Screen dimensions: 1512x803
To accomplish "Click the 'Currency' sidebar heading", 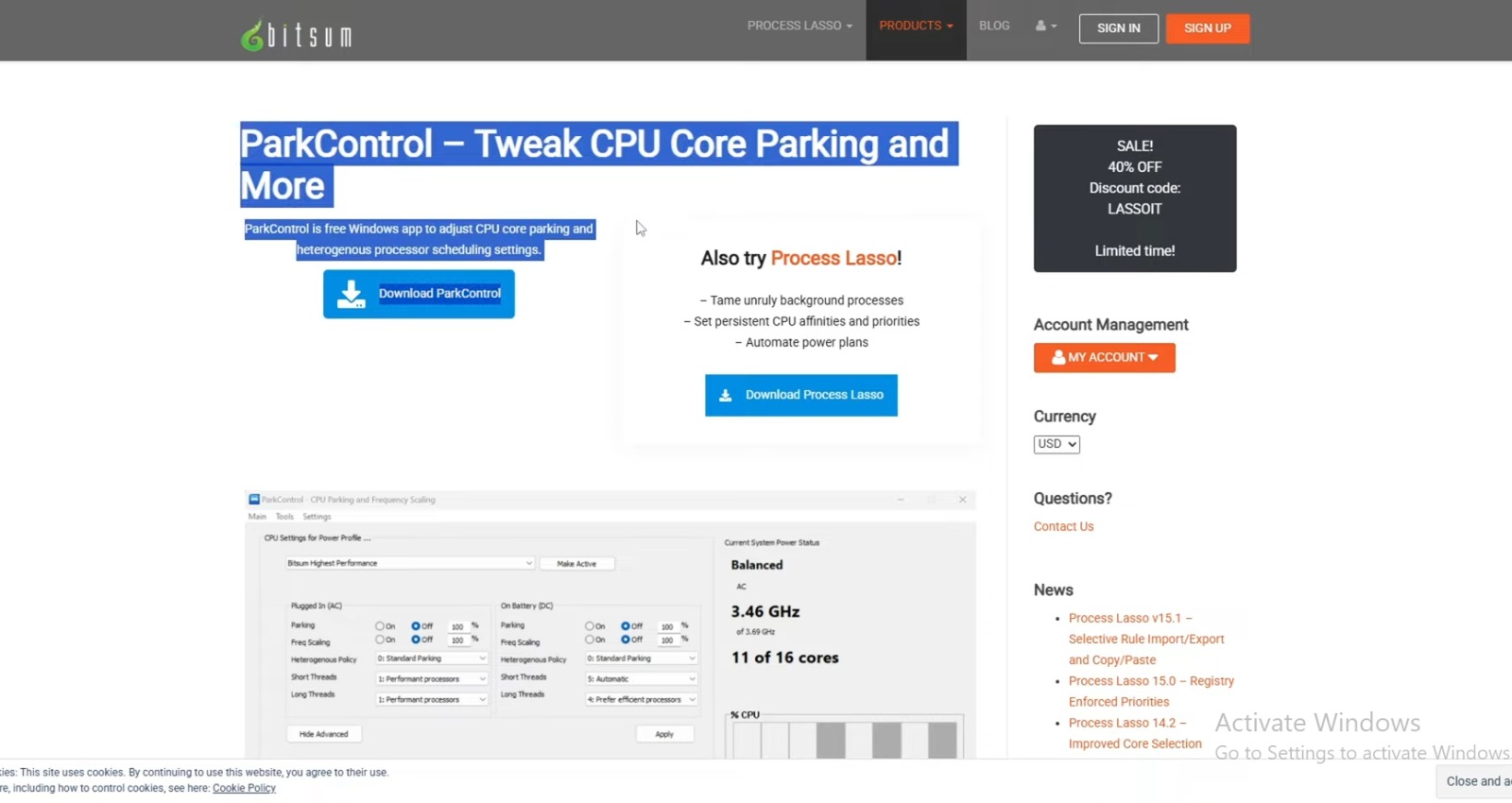I will click(1064, 417).
